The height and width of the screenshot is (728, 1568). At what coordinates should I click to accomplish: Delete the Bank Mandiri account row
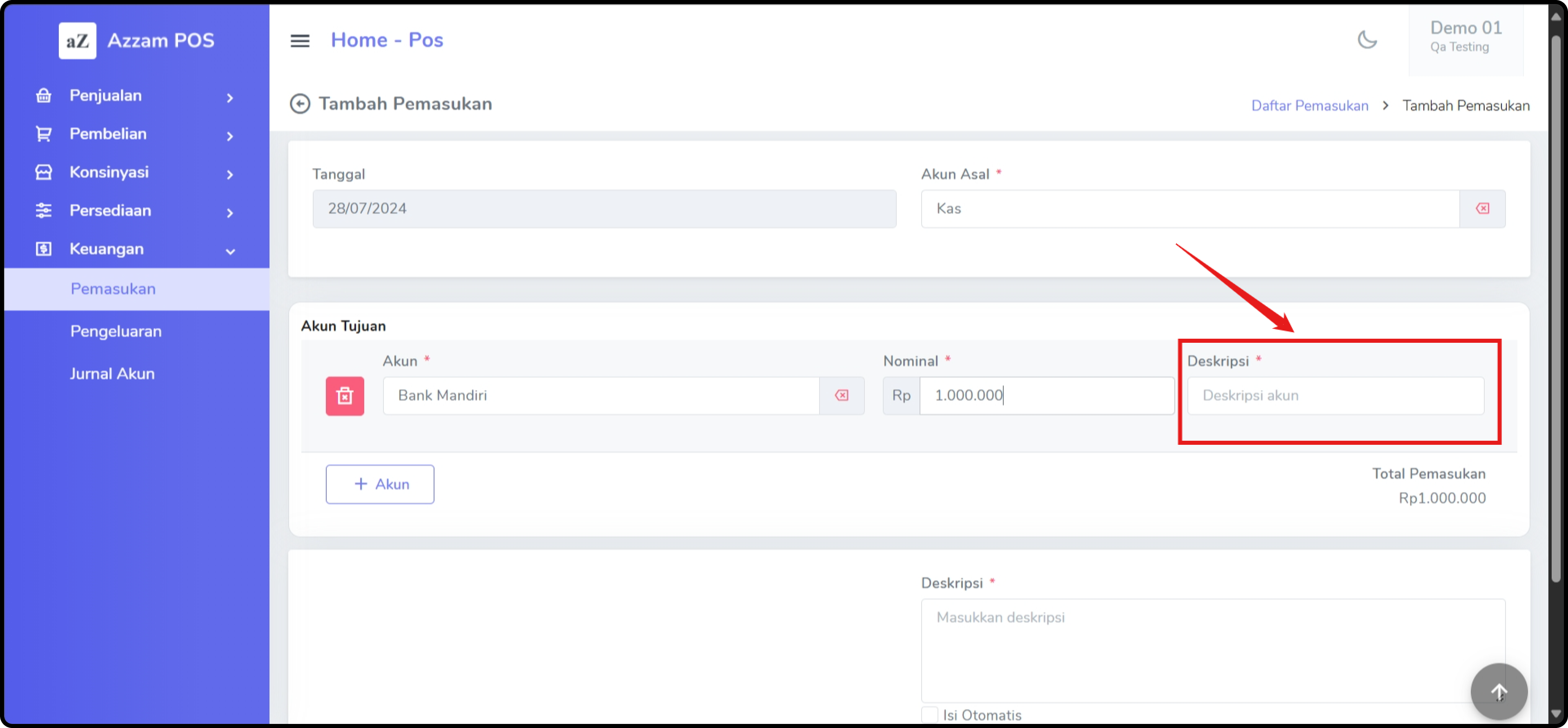[345, 396]
